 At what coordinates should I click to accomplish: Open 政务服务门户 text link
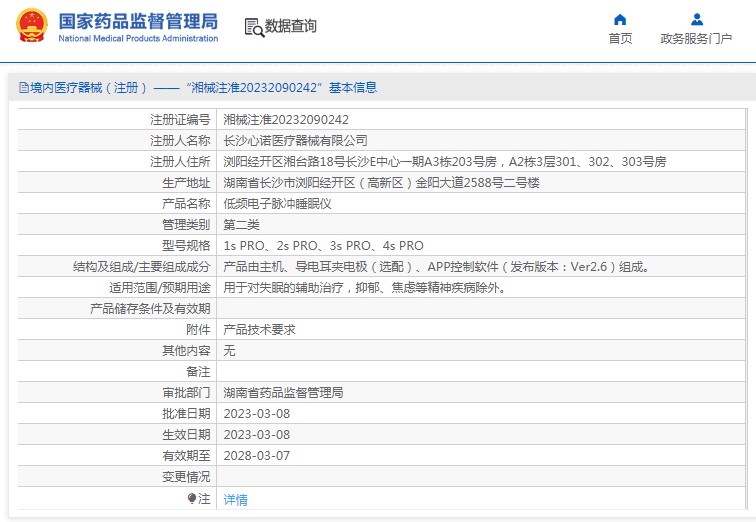coord(696,39)
